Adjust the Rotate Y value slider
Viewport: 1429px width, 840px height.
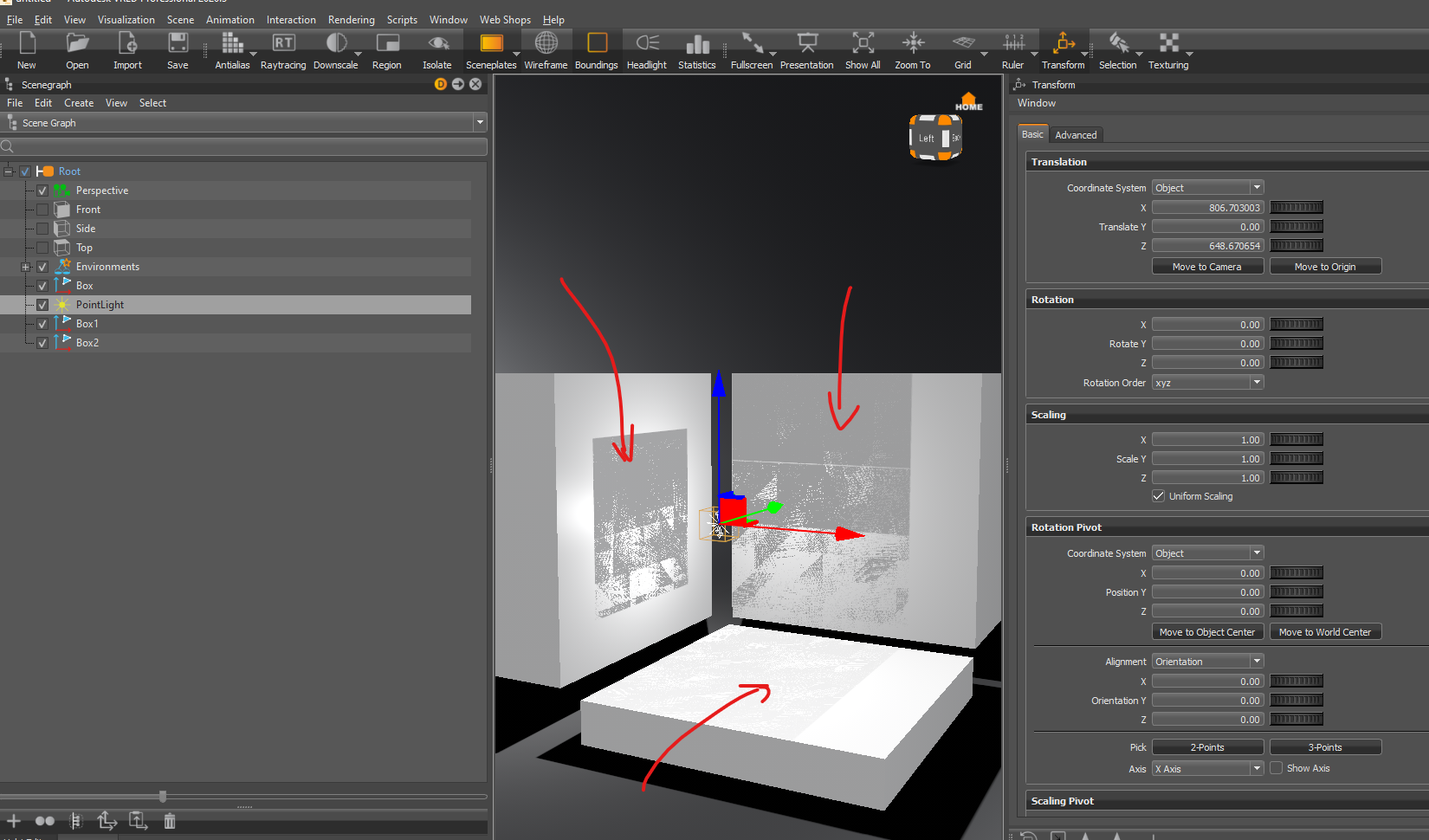coord(1296,344)
